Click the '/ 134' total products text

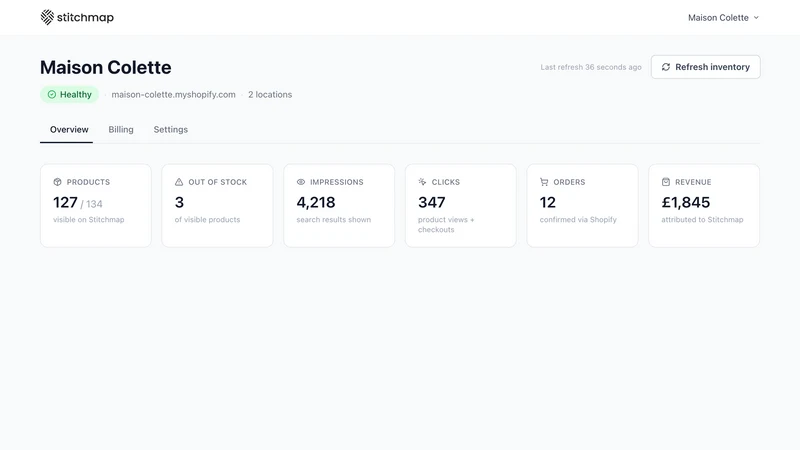[91, 204]
